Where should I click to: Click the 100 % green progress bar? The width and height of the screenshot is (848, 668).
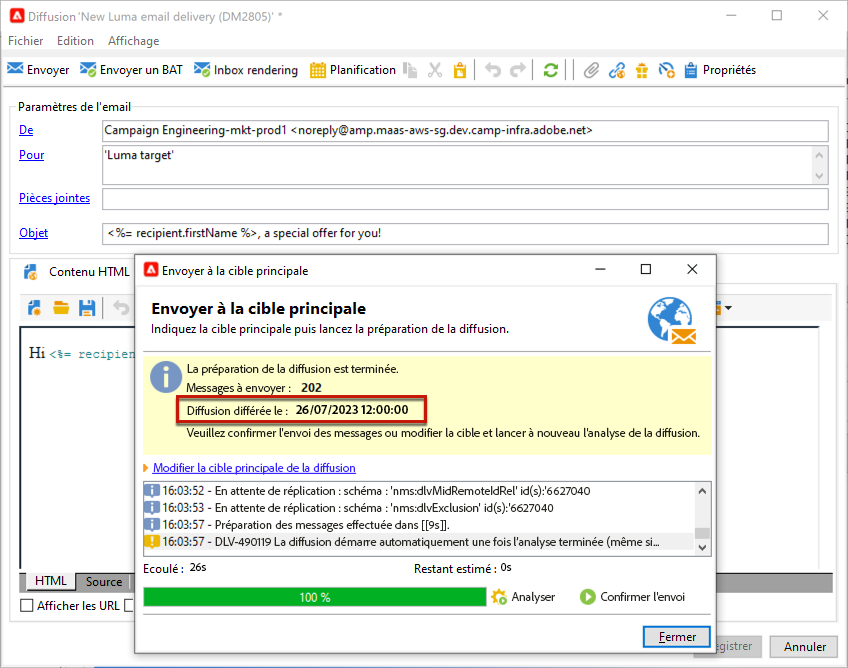pyautogui.click(x=315, y=597)
